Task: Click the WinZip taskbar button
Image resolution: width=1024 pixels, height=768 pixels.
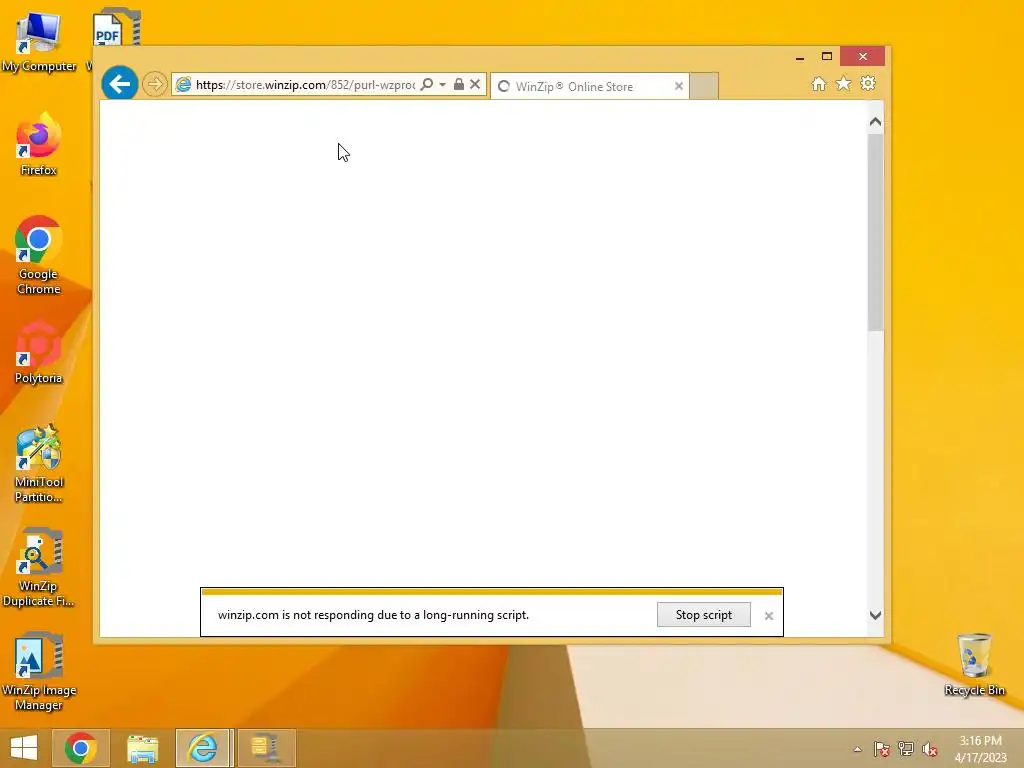Action: tap(266, 748)
